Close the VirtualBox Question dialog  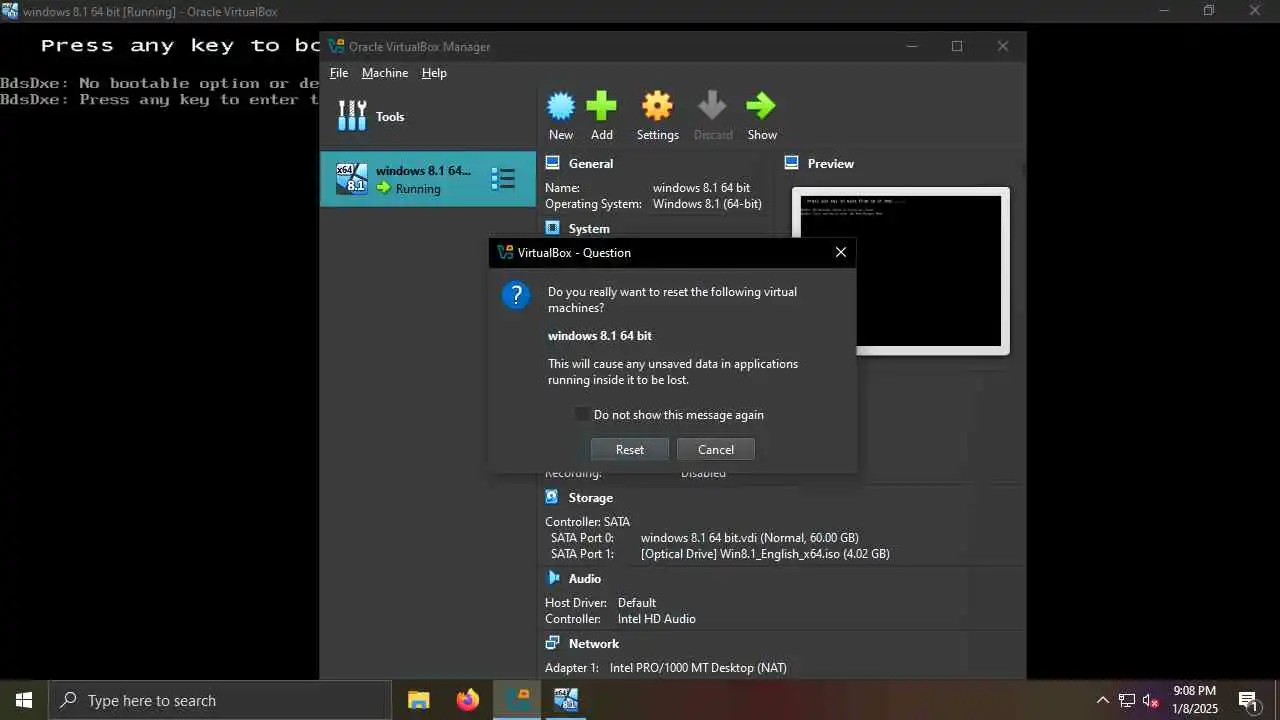pos(841,252)
